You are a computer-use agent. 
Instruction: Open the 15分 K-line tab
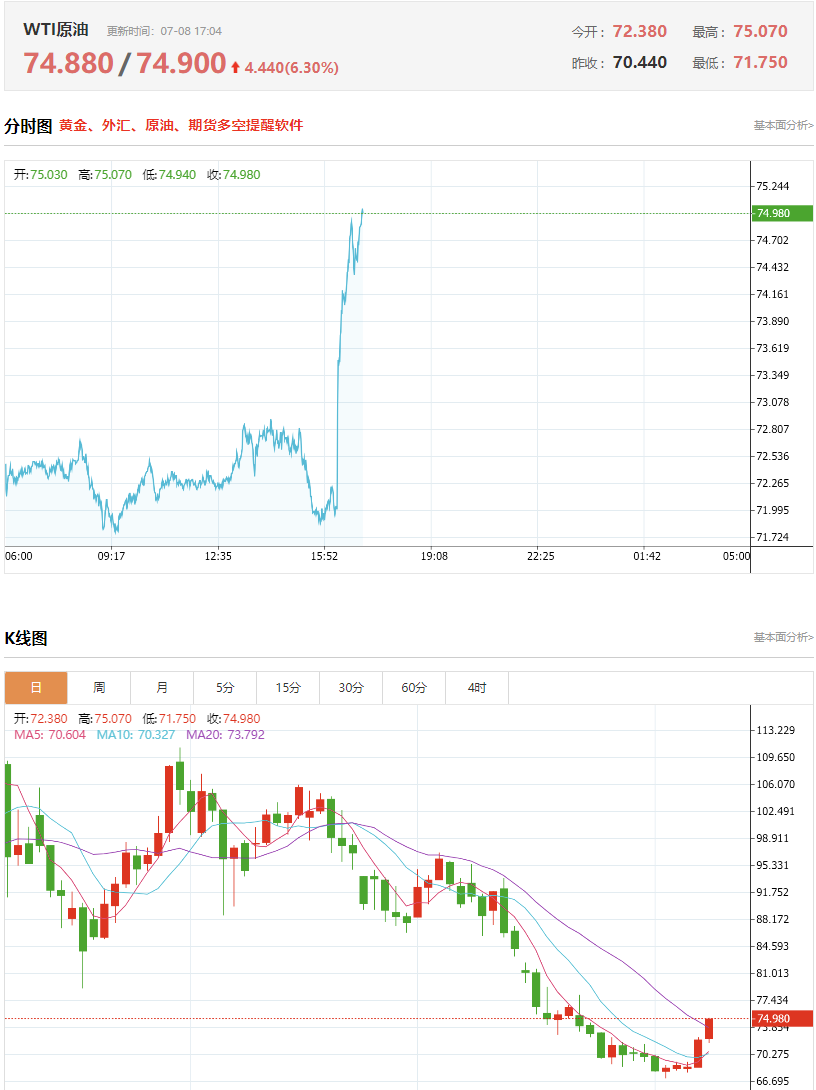[288, 688]
